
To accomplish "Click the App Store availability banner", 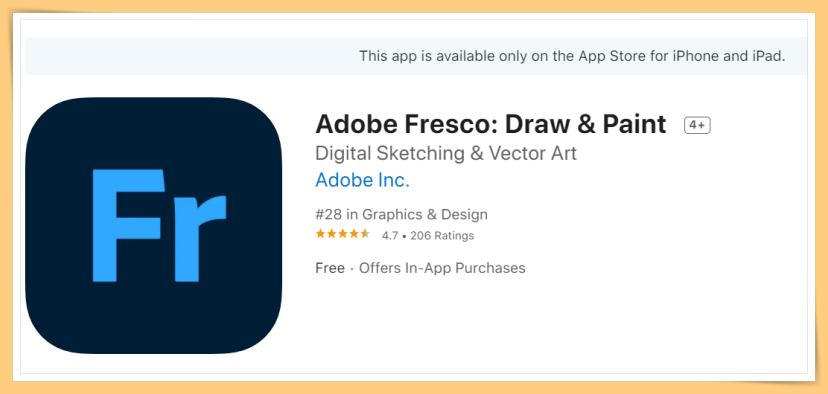I will click(416, 56).
